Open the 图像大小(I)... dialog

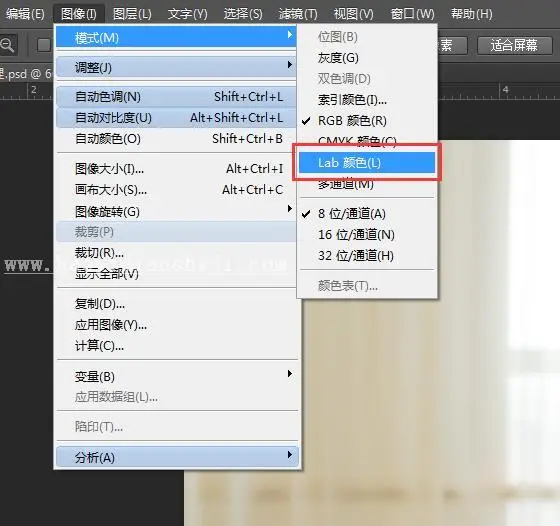(x=176, y=169)
